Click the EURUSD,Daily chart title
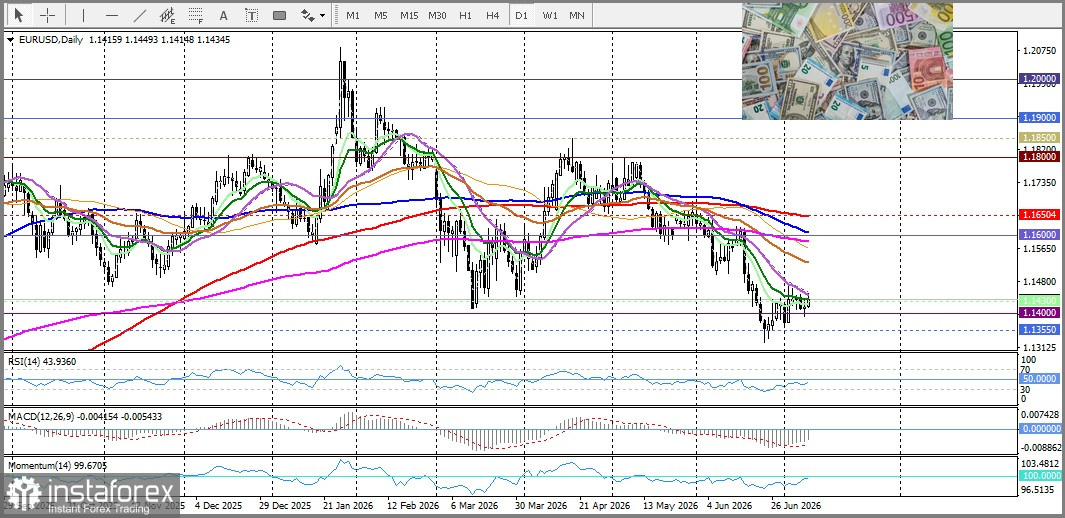1065x518 pixels. (50, 40)
